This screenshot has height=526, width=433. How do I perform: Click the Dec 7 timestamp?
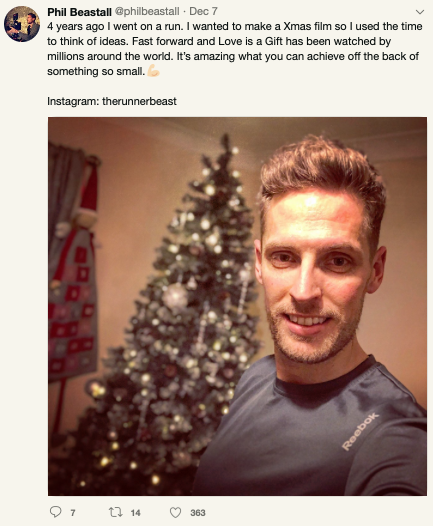(x=203, y=11)
